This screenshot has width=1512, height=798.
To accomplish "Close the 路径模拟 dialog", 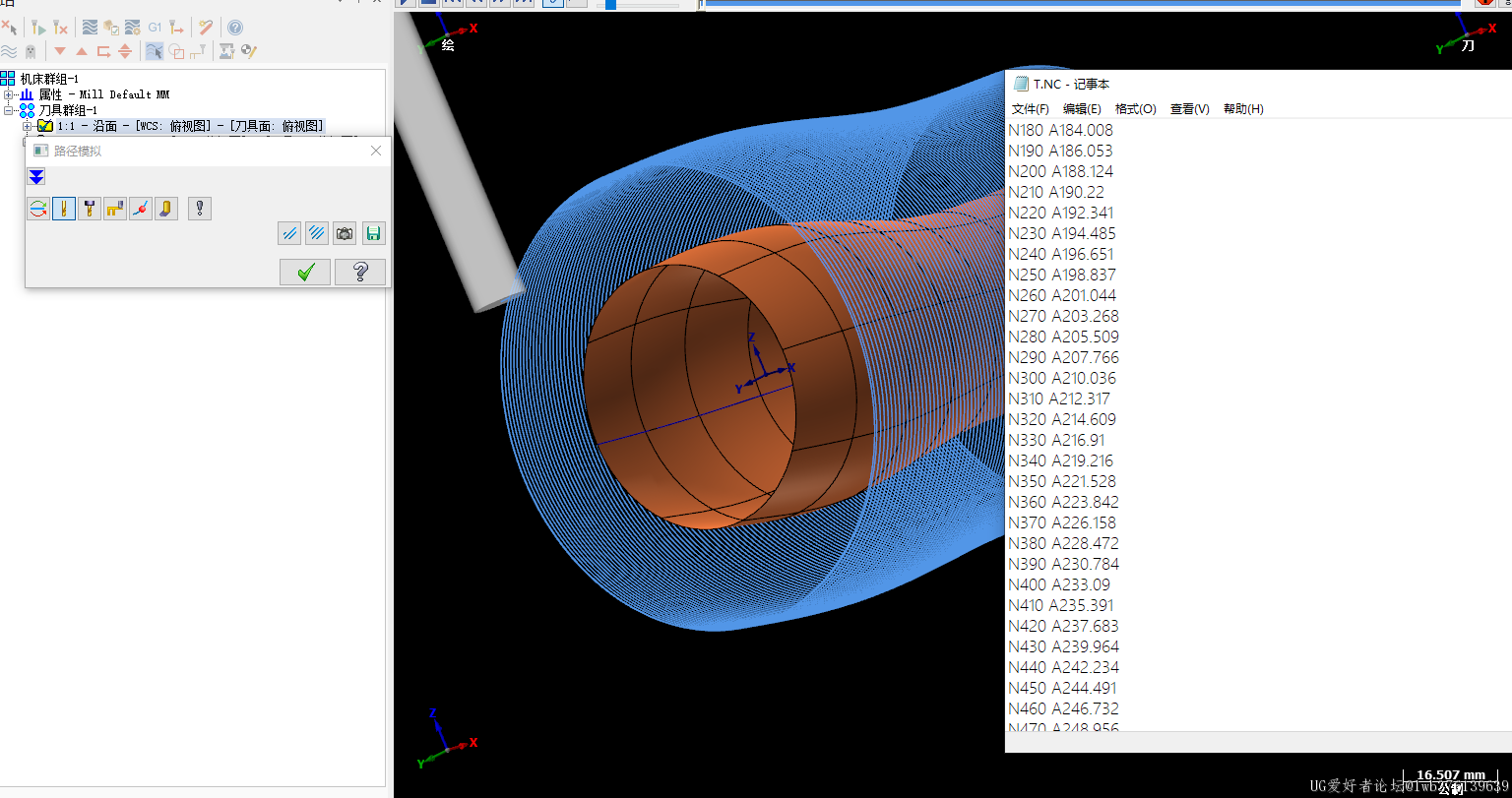I will pyautogui.click(x=376, y=151).
